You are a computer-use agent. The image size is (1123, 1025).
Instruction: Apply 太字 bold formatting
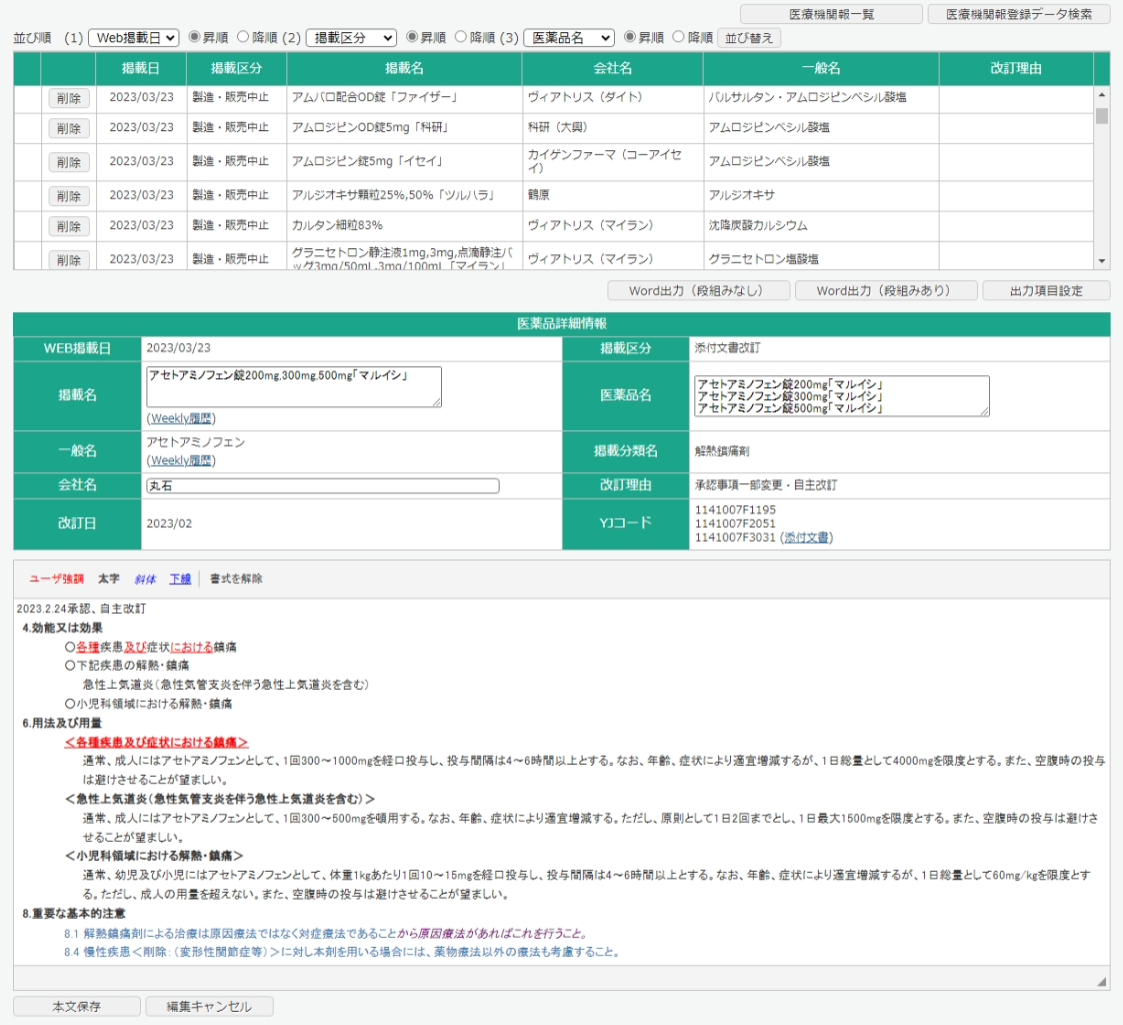point(109,579)
